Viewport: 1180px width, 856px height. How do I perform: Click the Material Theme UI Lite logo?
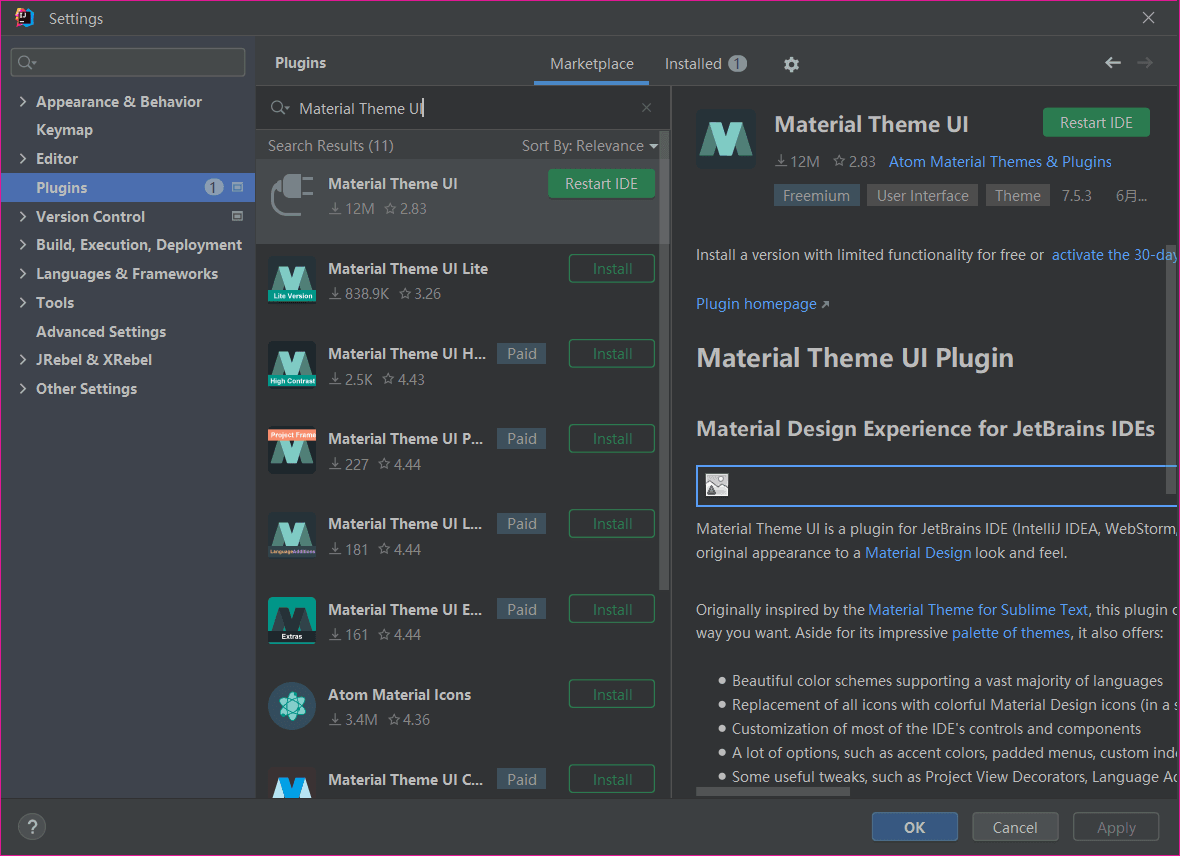[x=292, y=280]
